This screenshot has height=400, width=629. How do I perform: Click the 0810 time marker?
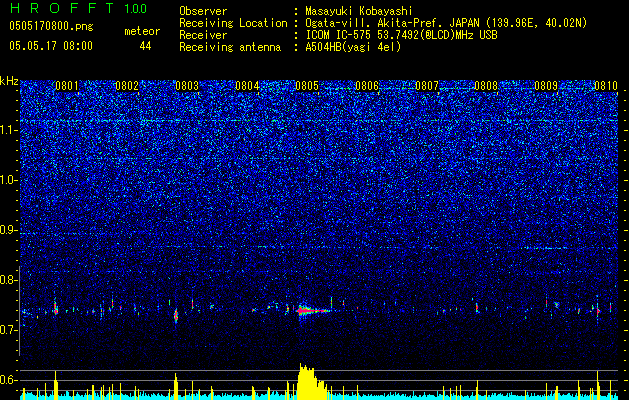point(606,86)
